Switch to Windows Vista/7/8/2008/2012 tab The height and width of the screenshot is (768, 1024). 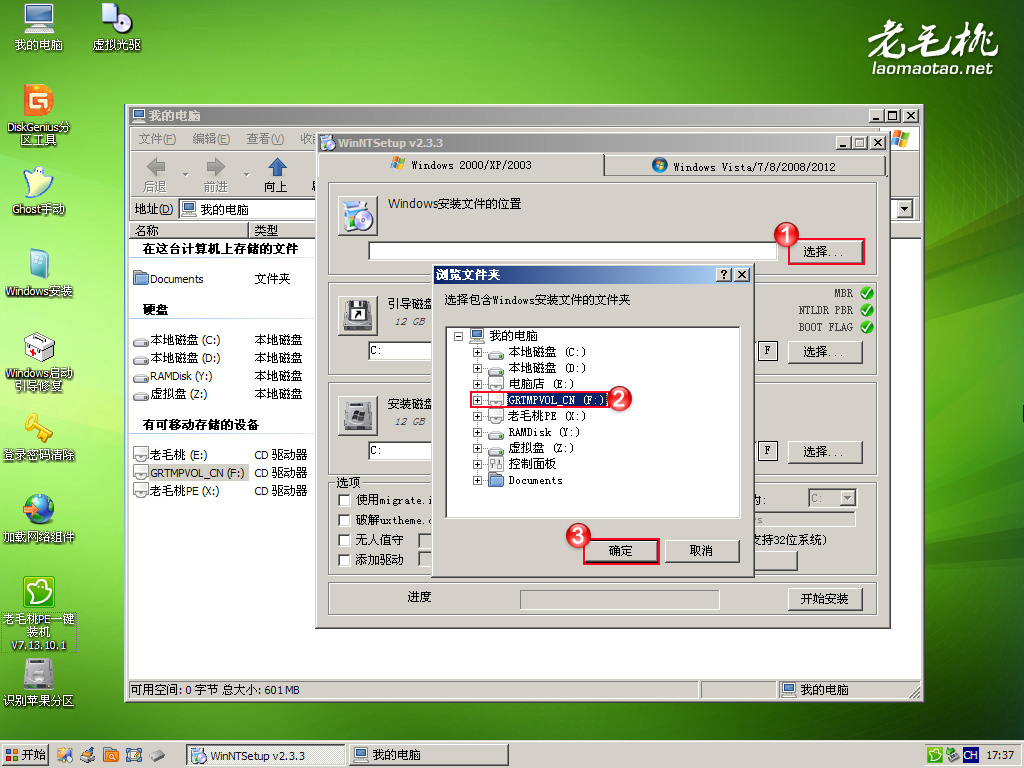click(x=744, y=167)
